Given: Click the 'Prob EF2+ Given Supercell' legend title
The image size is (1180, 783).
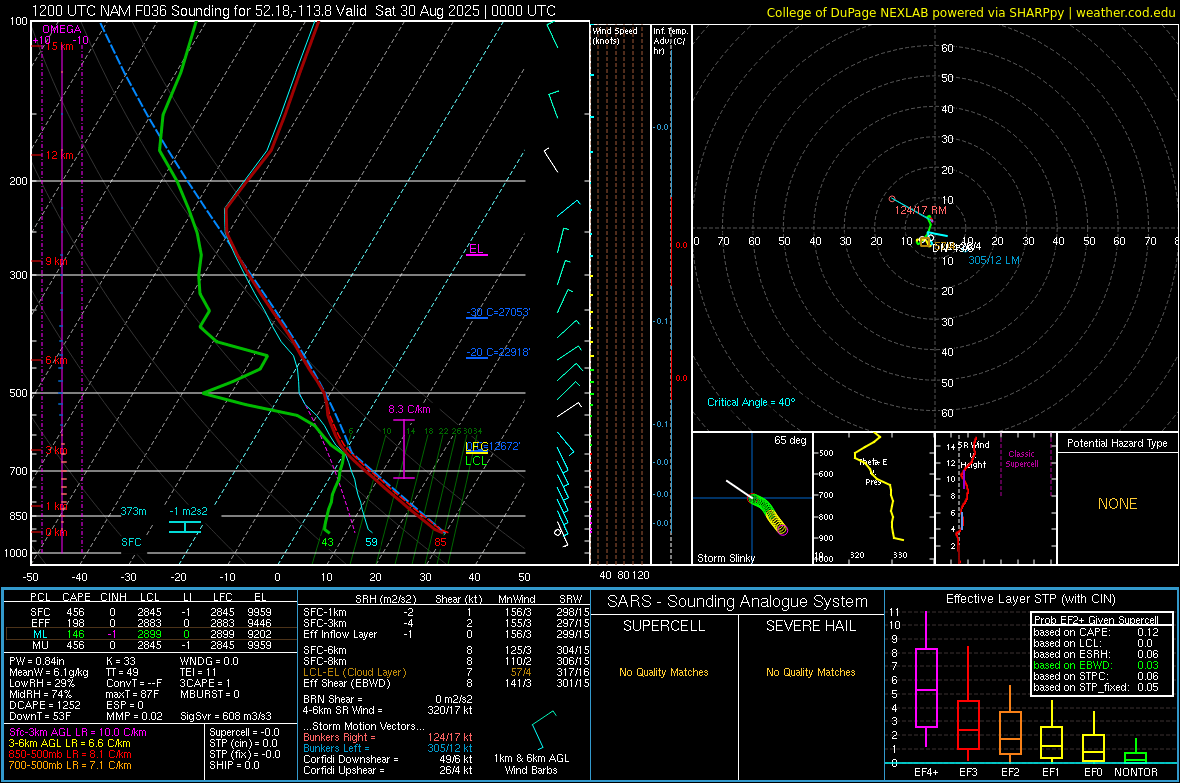Looking at the screenshot, I should point(1096,620).
